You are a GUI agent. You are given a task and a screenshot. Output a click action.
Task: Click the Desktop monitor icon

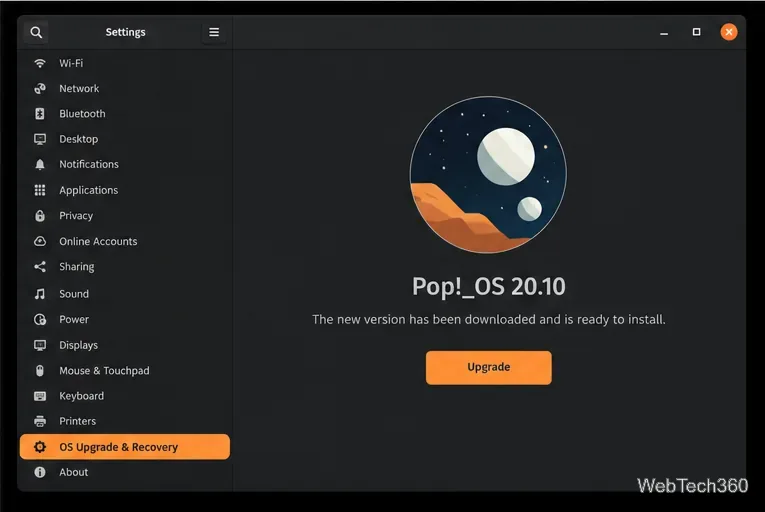pyautogui.click(x=40, y=139)
